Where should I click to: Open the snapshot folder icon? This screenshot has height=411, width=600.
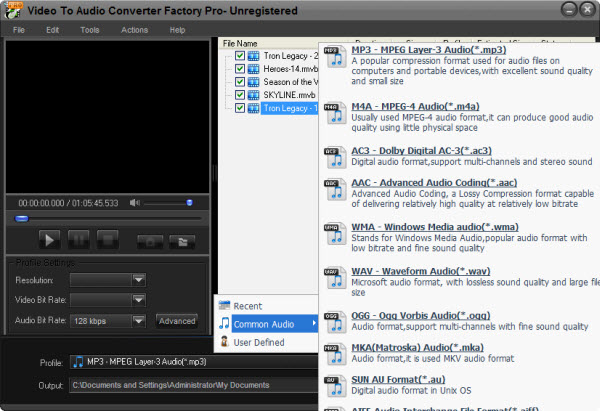pos(181,240)
